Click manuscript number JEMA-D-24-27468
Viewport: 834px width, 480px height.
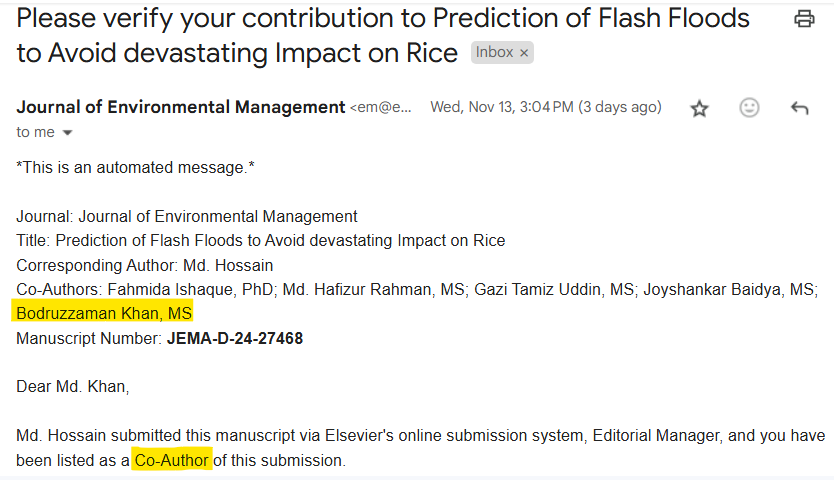tap(235, 338)
